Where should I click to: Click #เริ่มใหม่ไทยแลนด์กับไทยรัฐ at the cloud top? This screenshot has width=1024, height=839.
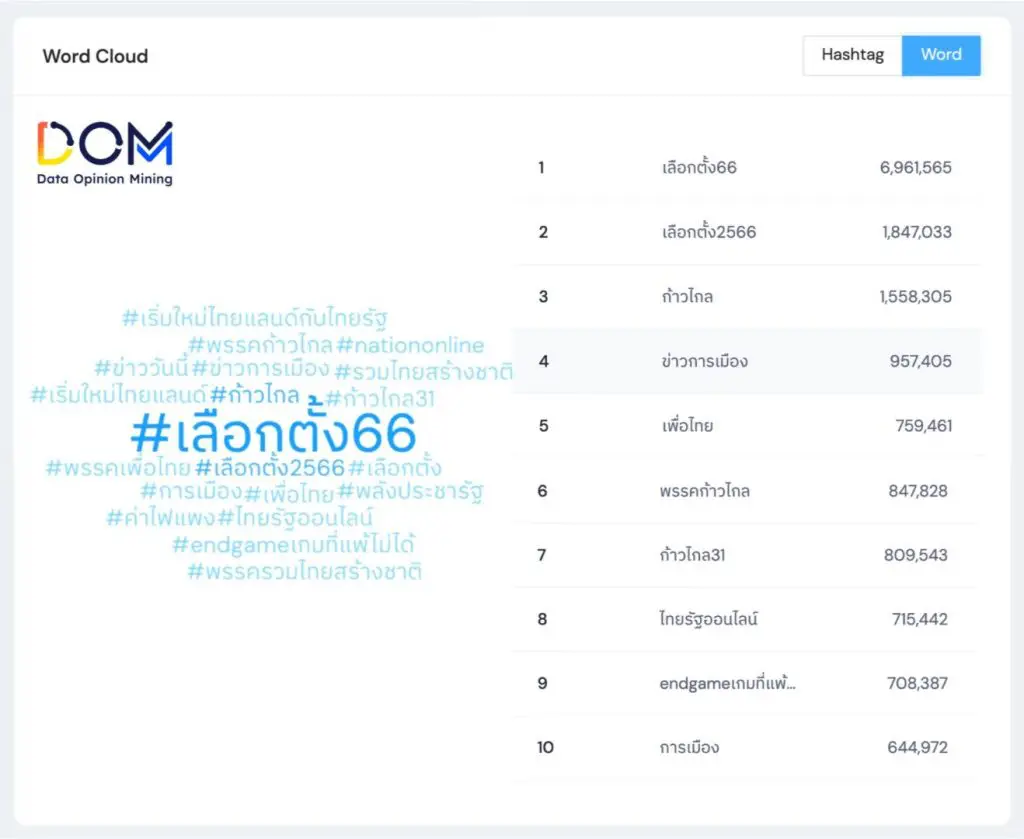(x=254, y=319)
